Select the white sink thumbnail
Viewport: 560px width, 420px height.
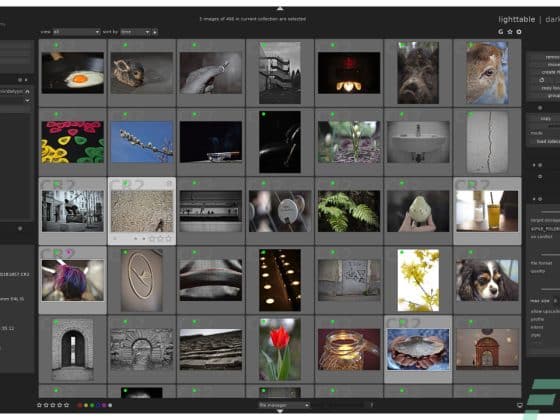pyautogui.click(x=418, y=142)
